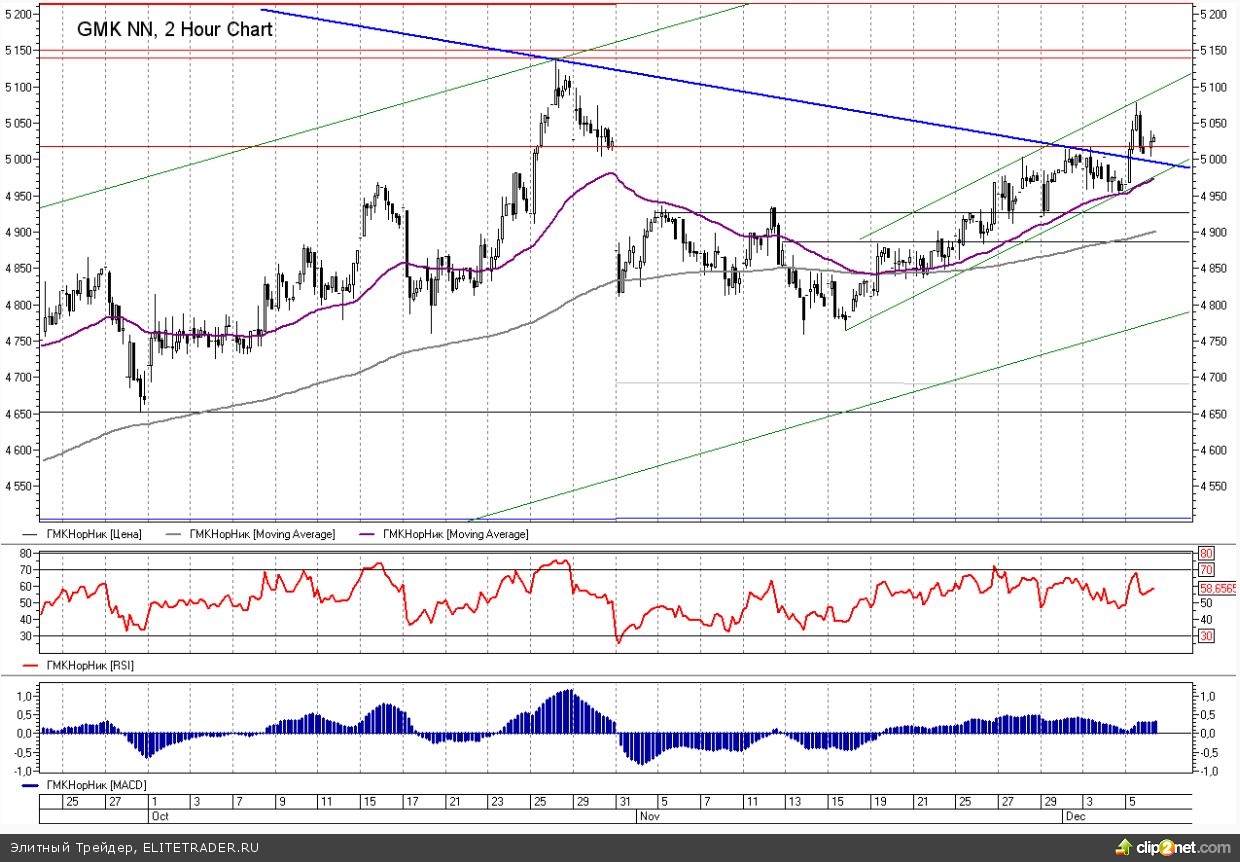Click the red RSI 70 level box

point(1205,570)
